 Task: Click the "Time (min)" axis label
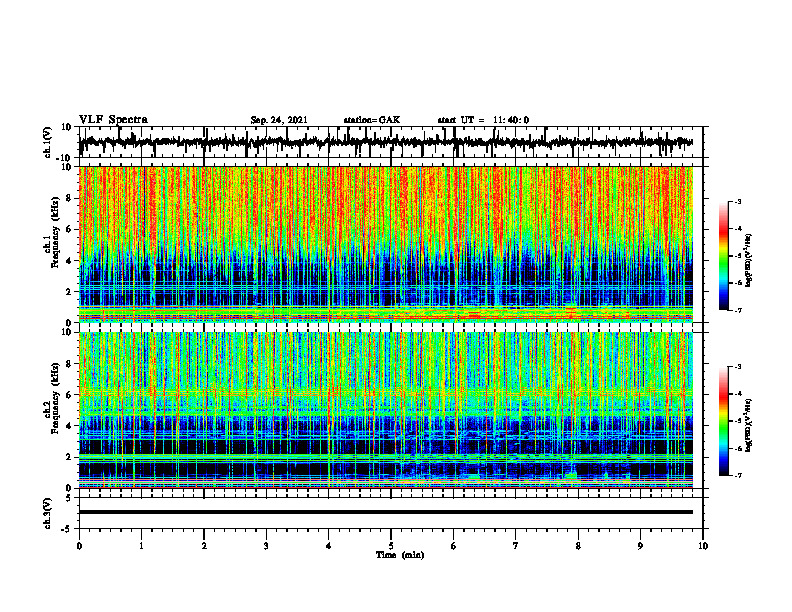point(400,555)
